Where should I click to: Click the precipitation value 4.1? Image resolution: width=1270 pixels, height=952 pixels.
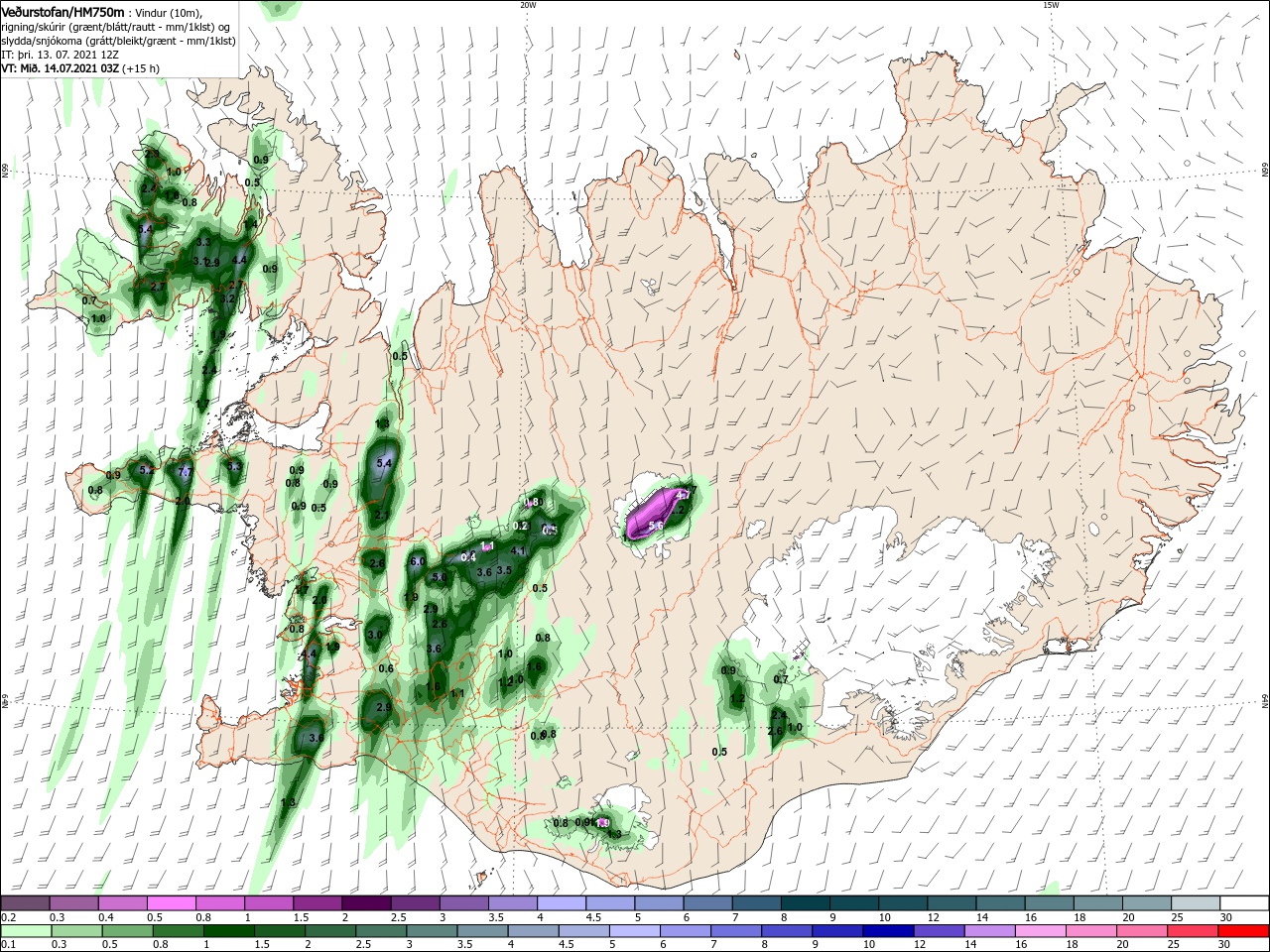click(x=518, y=551)
